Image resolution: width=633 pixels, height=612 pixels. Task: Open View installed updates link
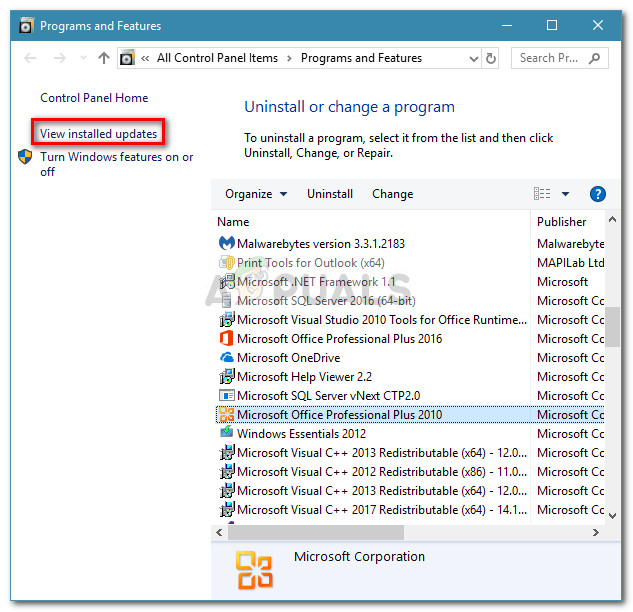[98, 134]
